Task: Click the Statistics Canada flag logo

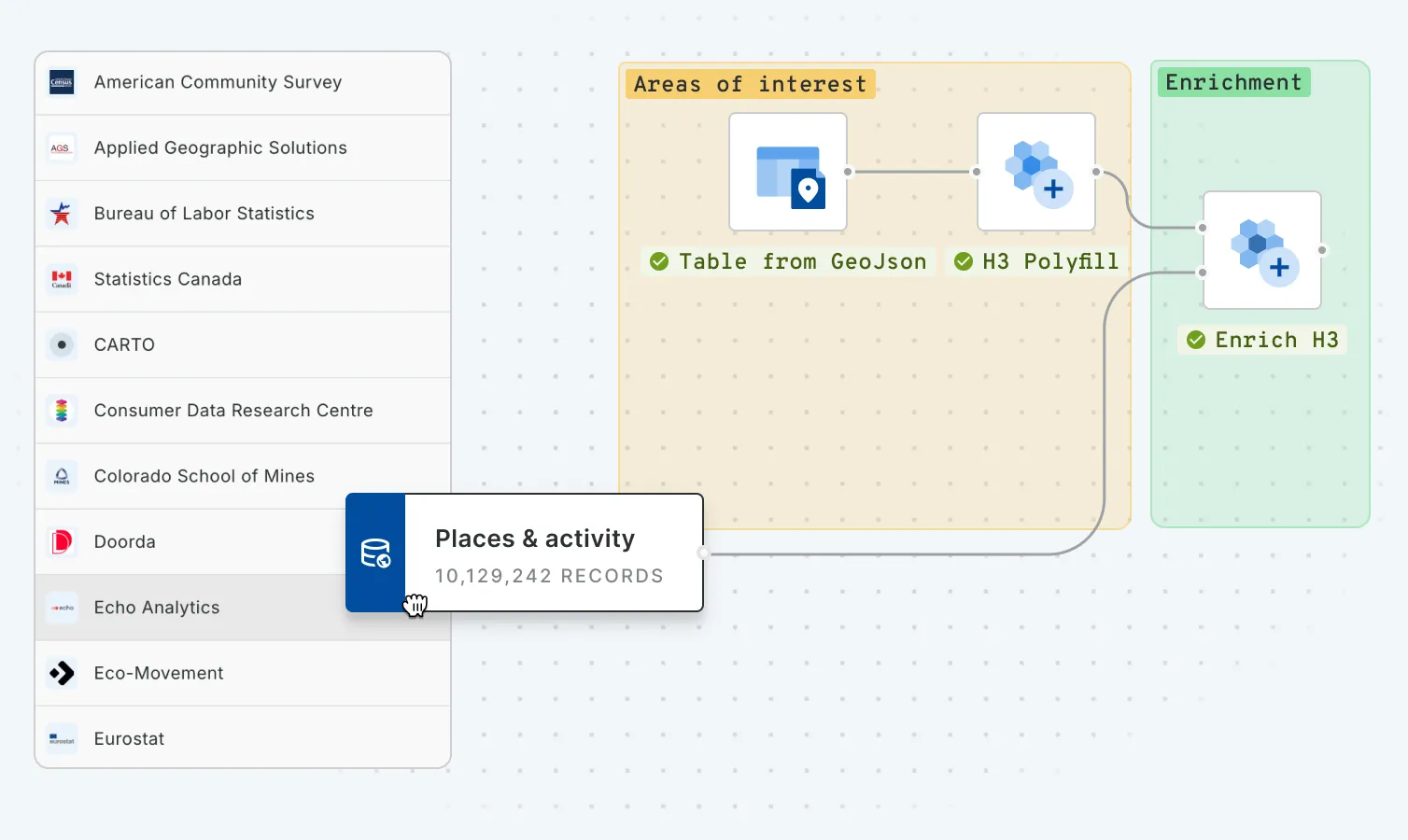Action: 62,279
